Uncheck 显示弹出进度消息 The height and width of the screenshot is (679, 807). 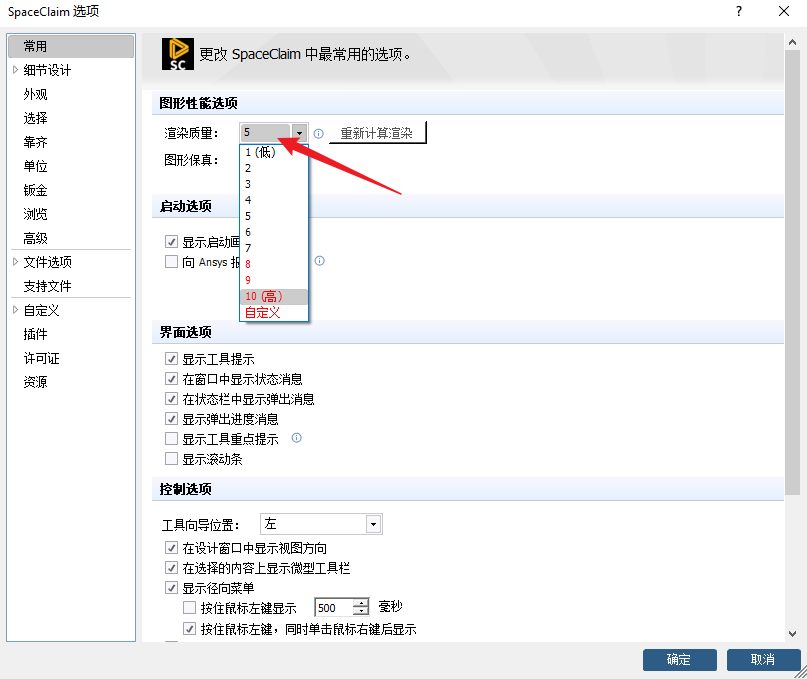(171, 419)
